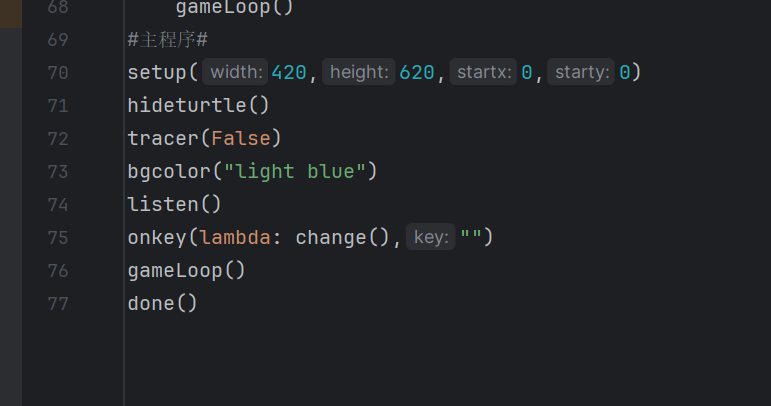
Task: Click the 'key:' parameter hint in onkey
Action: [431, 237]
